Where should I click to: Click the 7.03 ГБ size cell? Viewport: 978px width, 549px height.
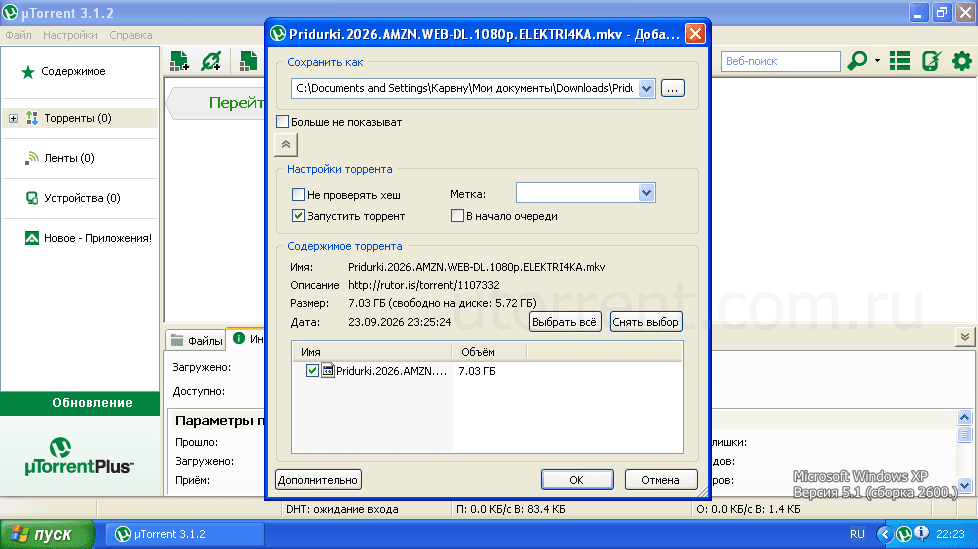coord(477,371)
